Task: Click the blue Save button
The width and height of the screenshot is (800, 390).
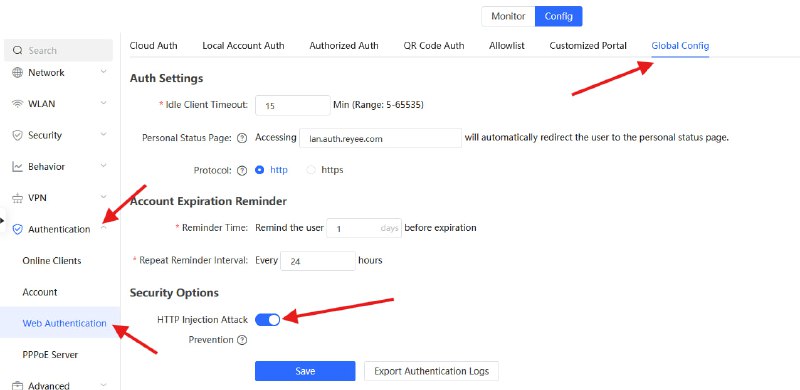Action: tap(305, 371)
